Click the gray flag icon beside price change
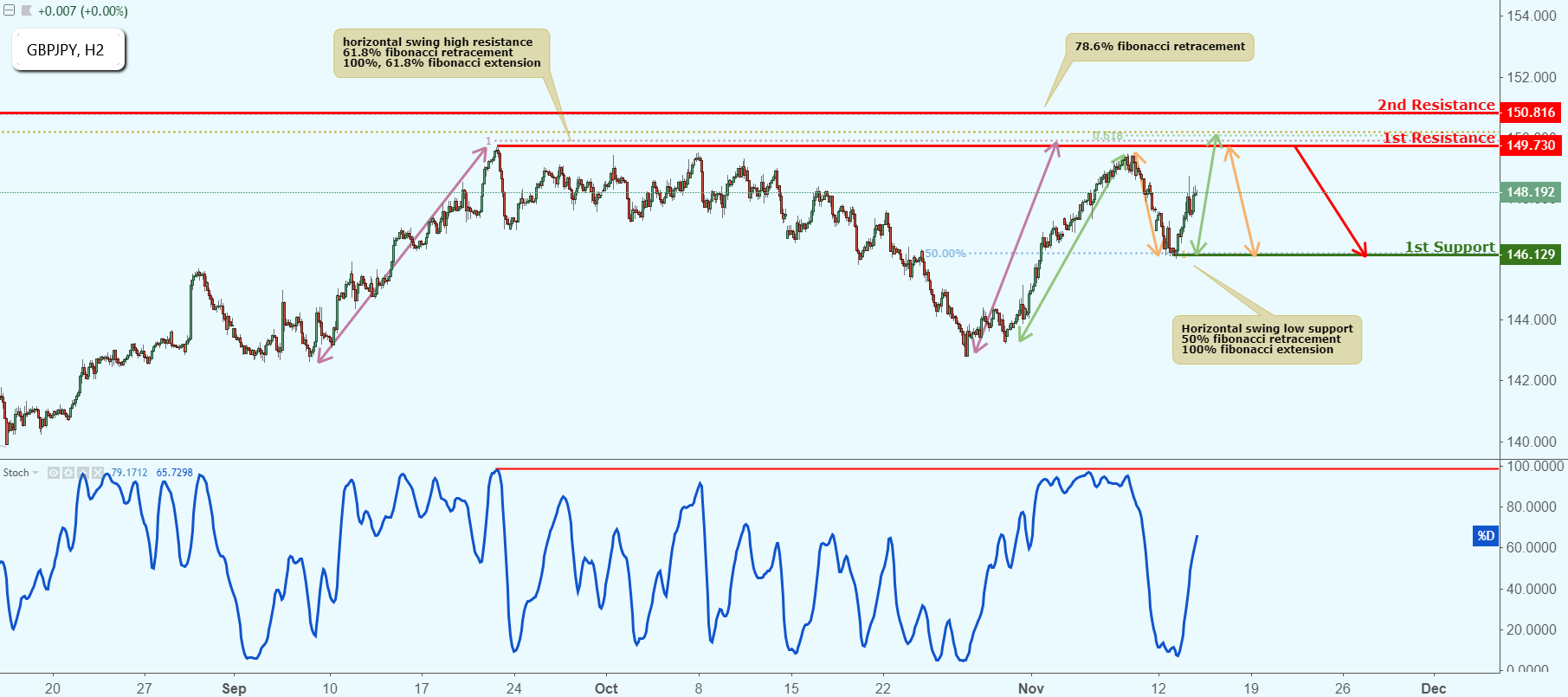 (27, 11)
